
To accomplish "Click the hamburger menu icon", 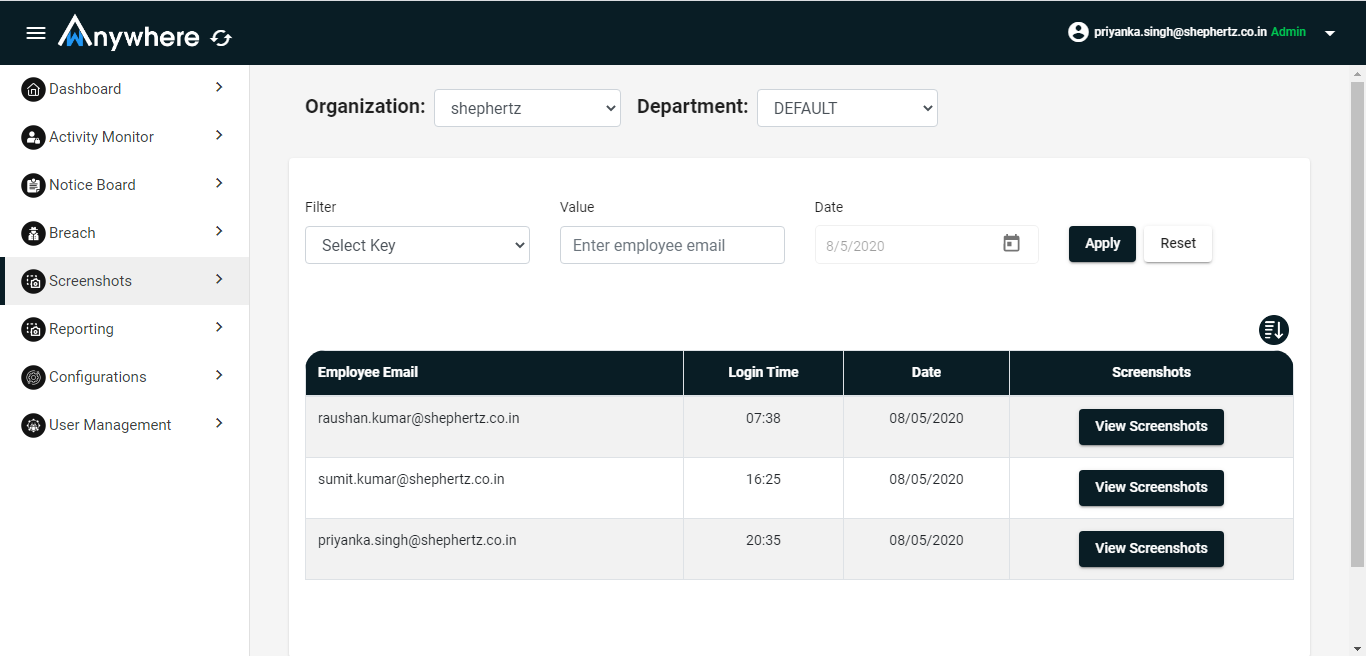I will point(36,33).
